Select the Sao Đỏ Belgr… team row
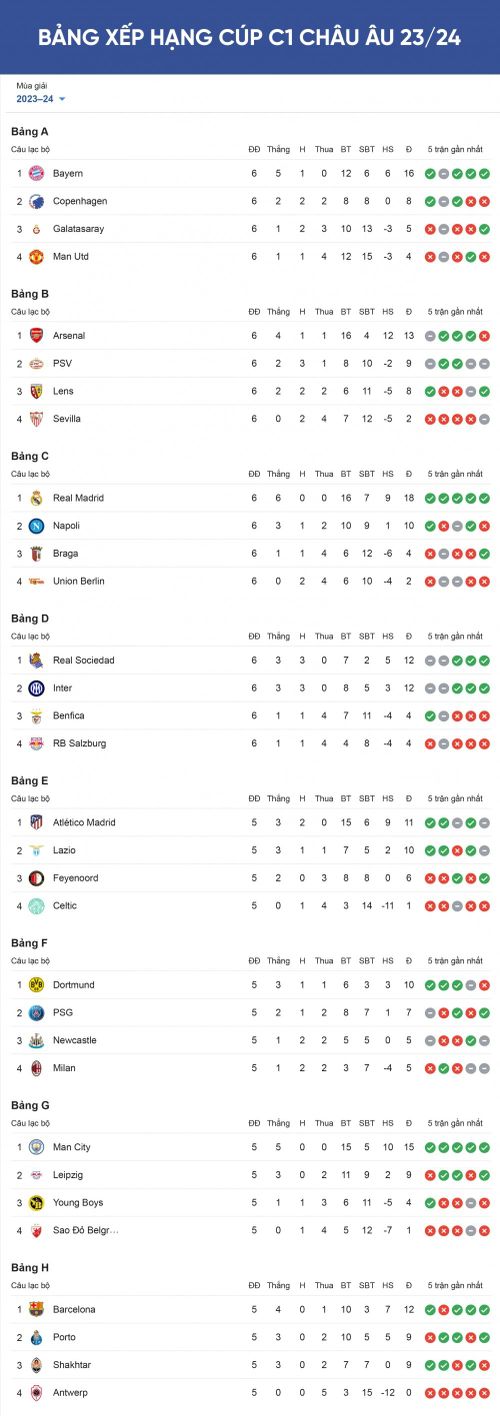This screenshot has height=1416, width=500. pos(250,1231)
